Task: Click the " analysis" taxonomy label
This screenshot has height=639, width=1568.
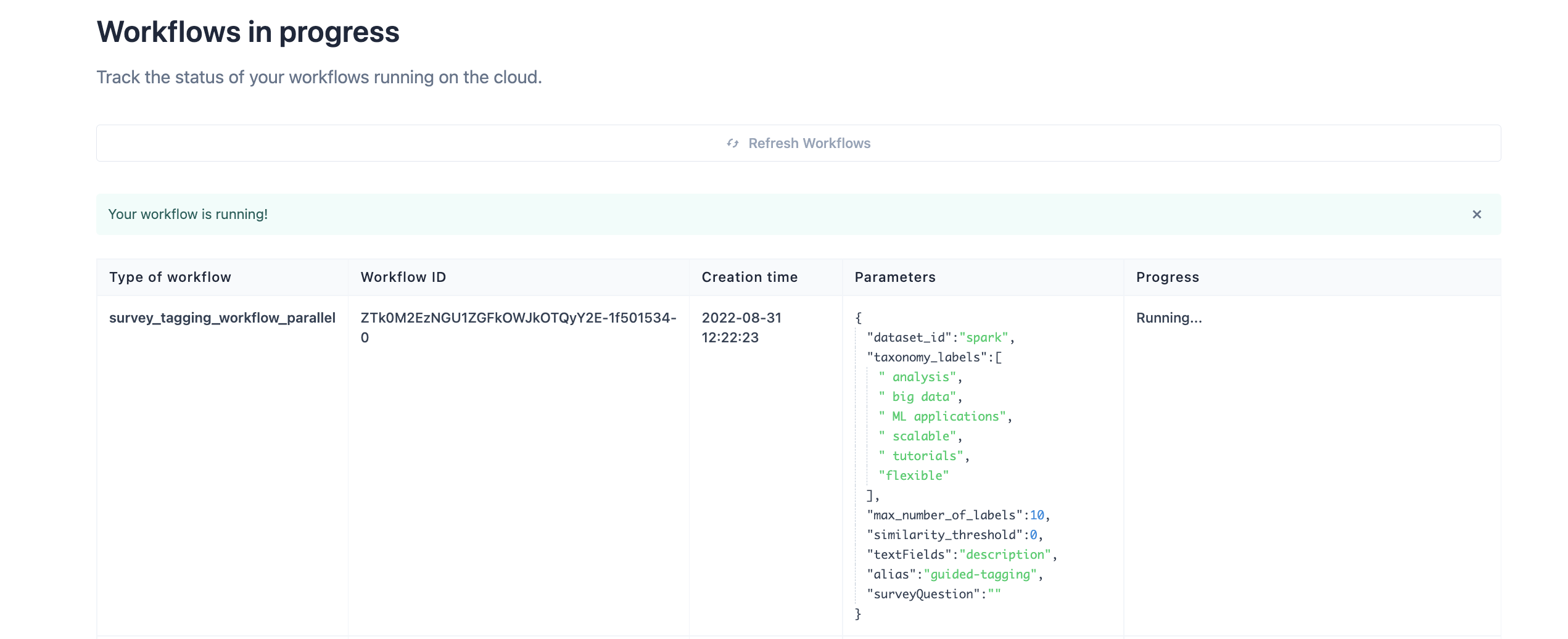Action: point(917,377)
